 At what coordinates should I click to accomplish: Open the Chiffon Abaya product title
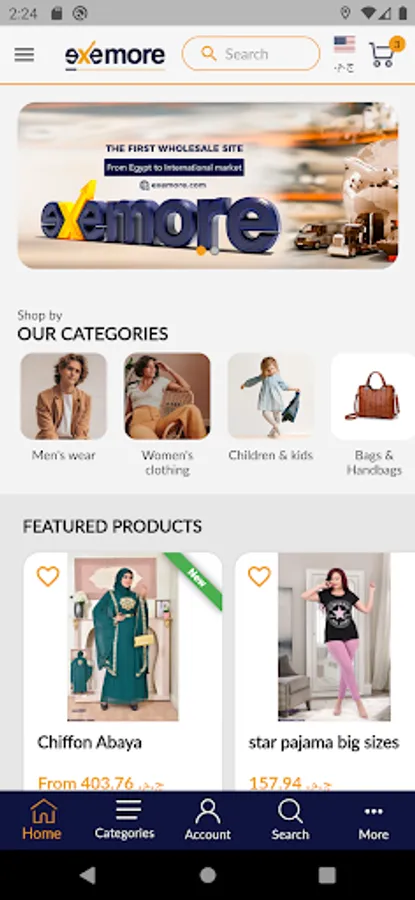pyautogui.click(x=90, y=742)
